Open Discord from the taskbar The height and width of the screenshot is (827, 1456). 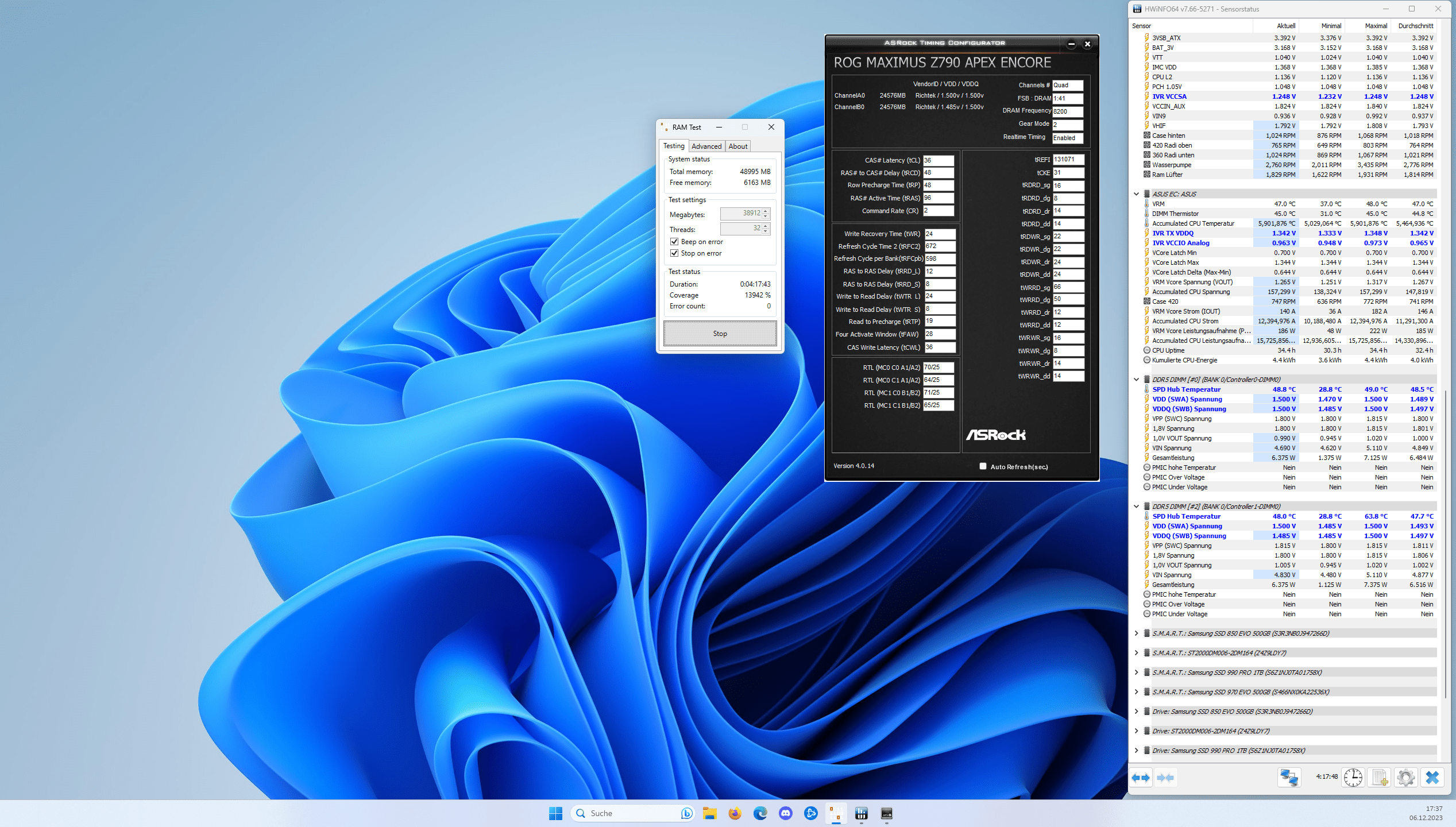pyautogui.click(x=785, y=813)
